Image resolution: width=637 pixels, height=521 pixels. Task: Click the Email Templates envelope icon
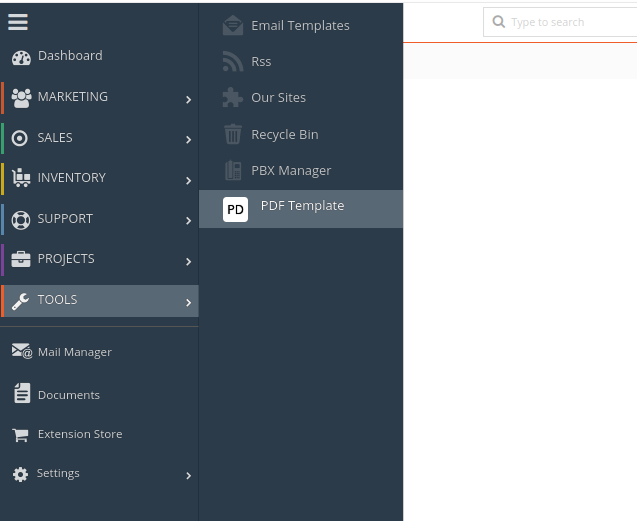coord(233,25)
